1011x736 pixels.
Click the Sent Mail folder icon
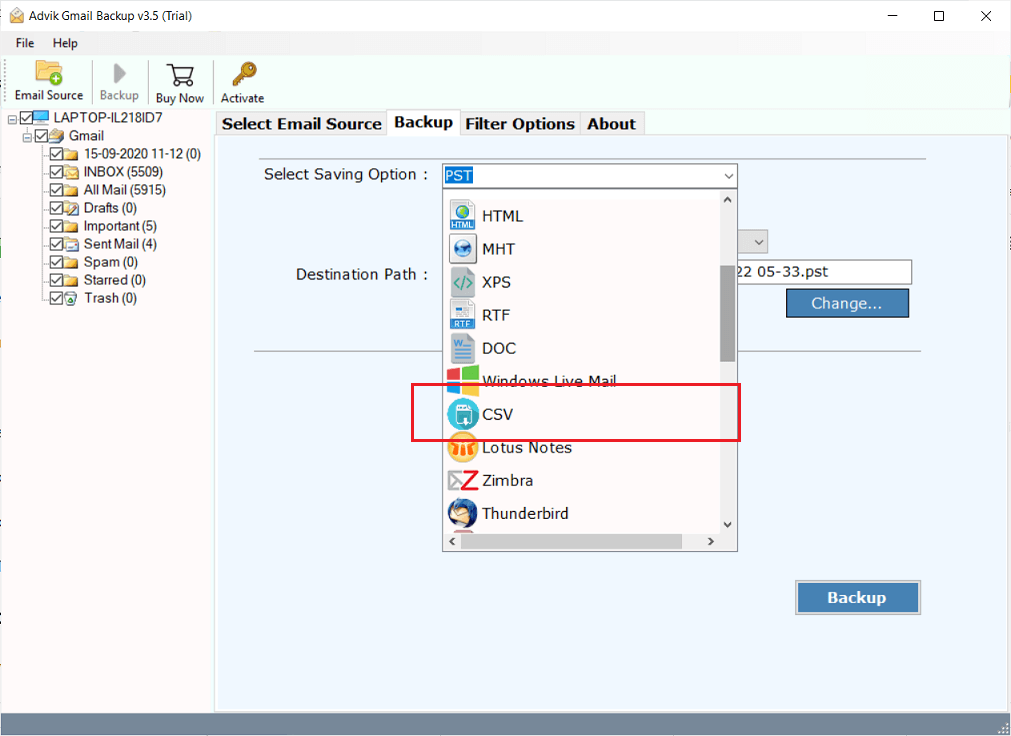tap(72, 244)
